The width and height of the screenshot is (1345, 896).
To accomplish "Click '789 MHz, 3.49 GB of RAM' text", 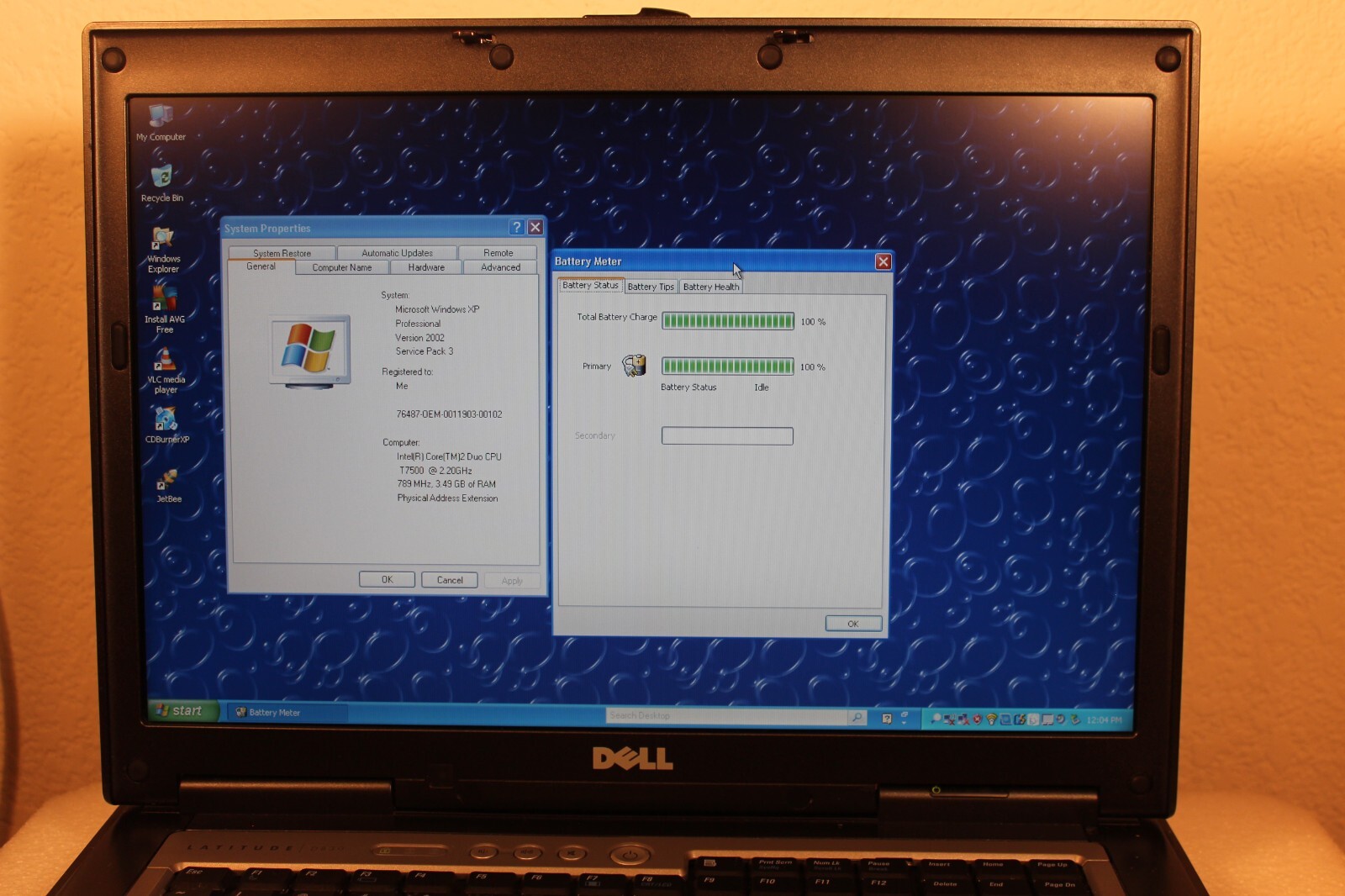I will pyautogui.click(x=446, y=484).
